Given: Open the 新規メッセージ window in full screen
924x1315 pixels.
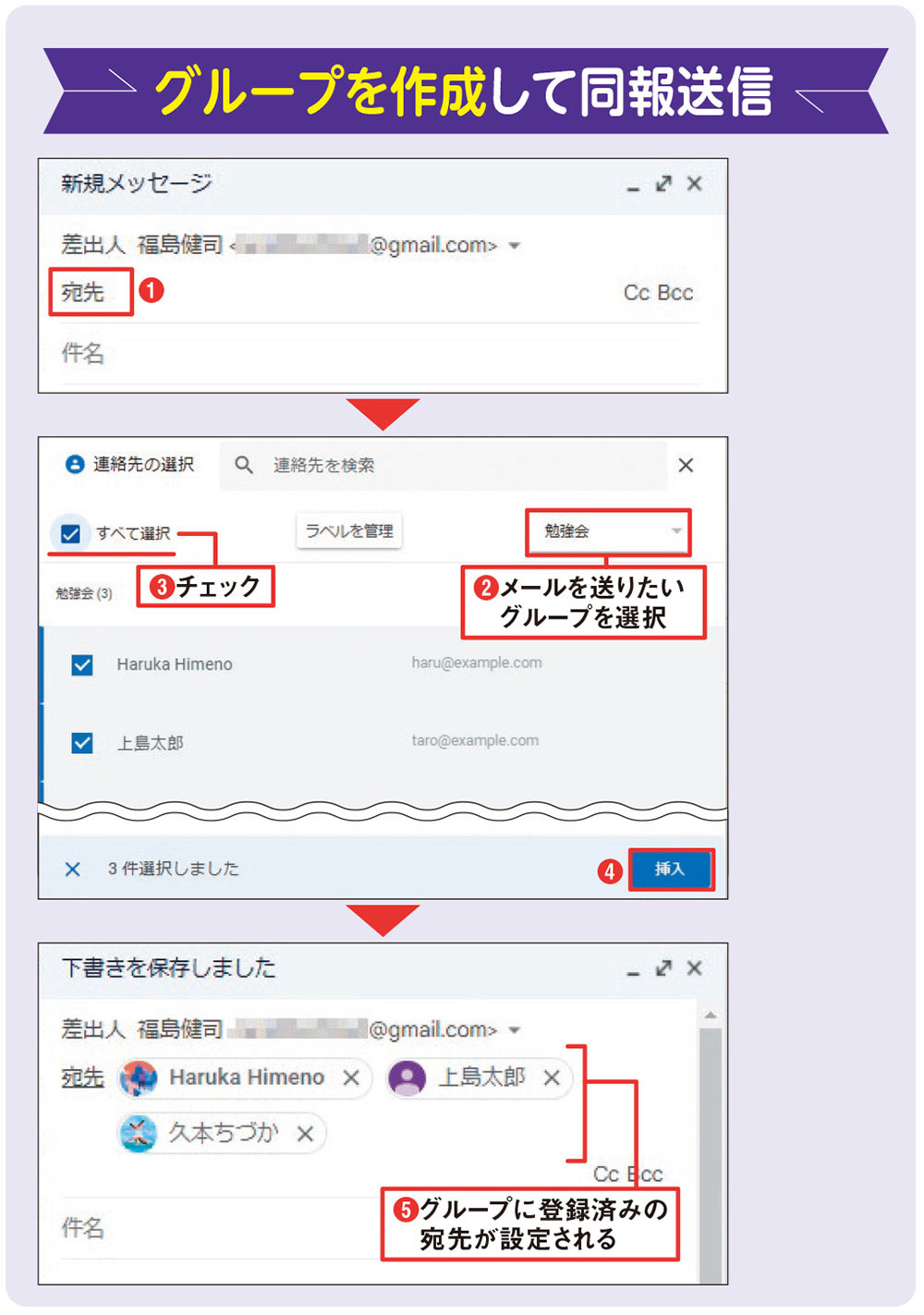Looking at the screenshot, I should [663, 184].
